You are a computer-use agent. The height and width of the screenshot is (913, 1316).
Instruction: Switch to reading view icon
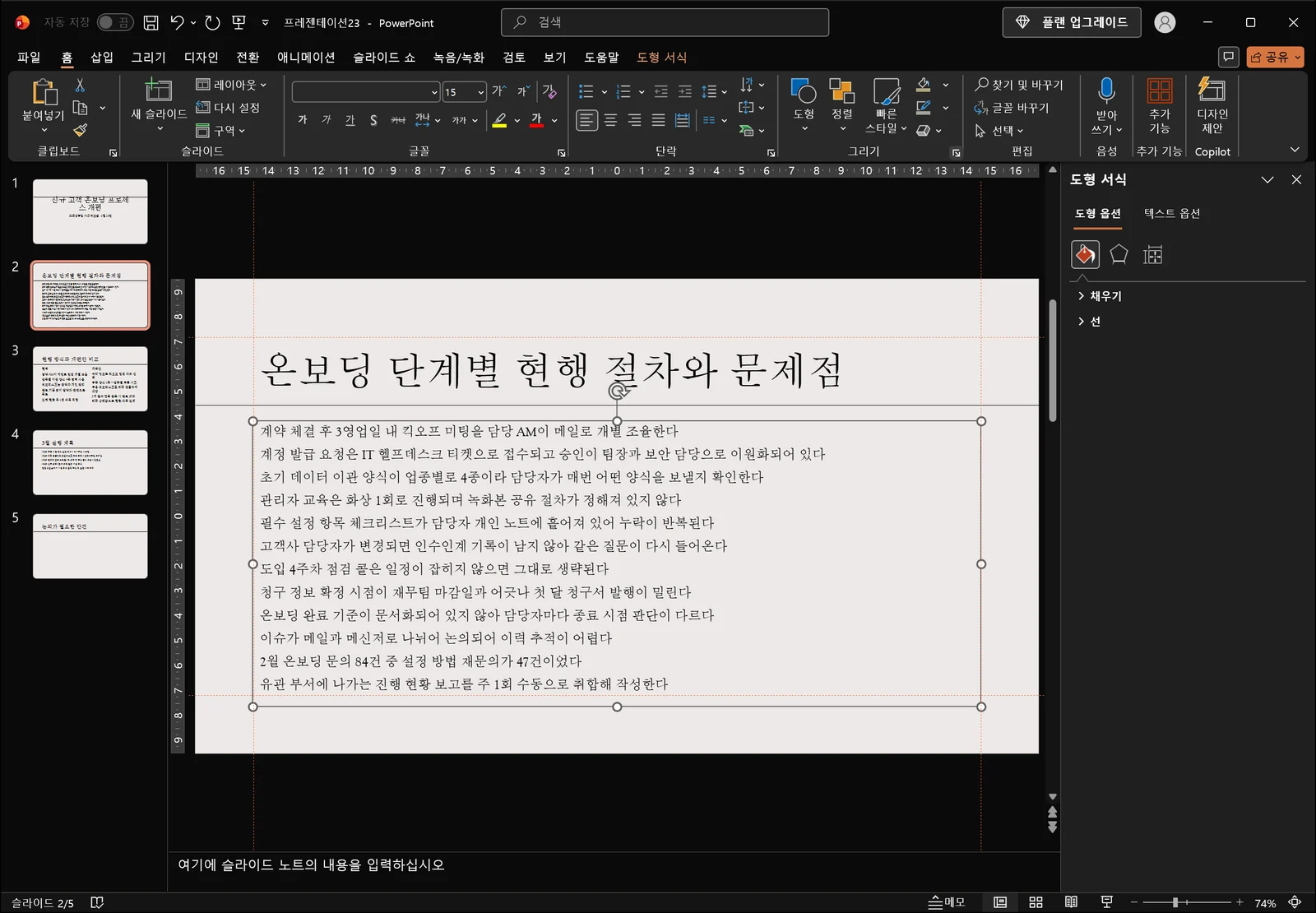(x=1071, y=902)
